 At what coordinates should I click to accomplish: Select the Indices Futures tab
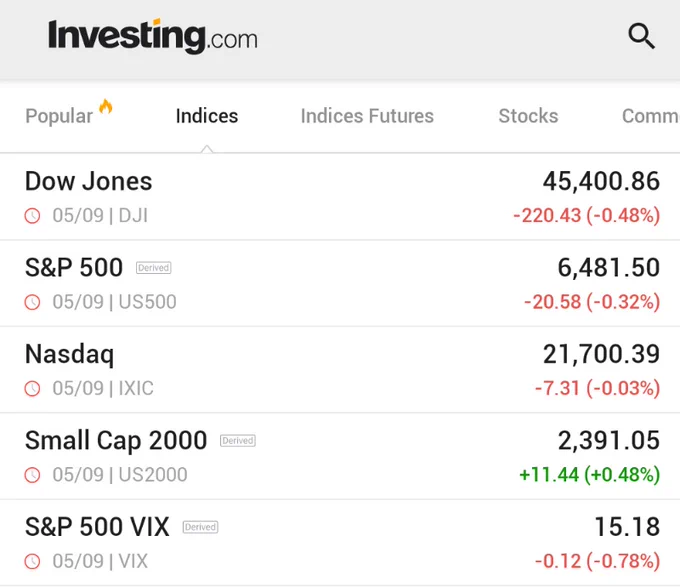[x=367, y=116]
